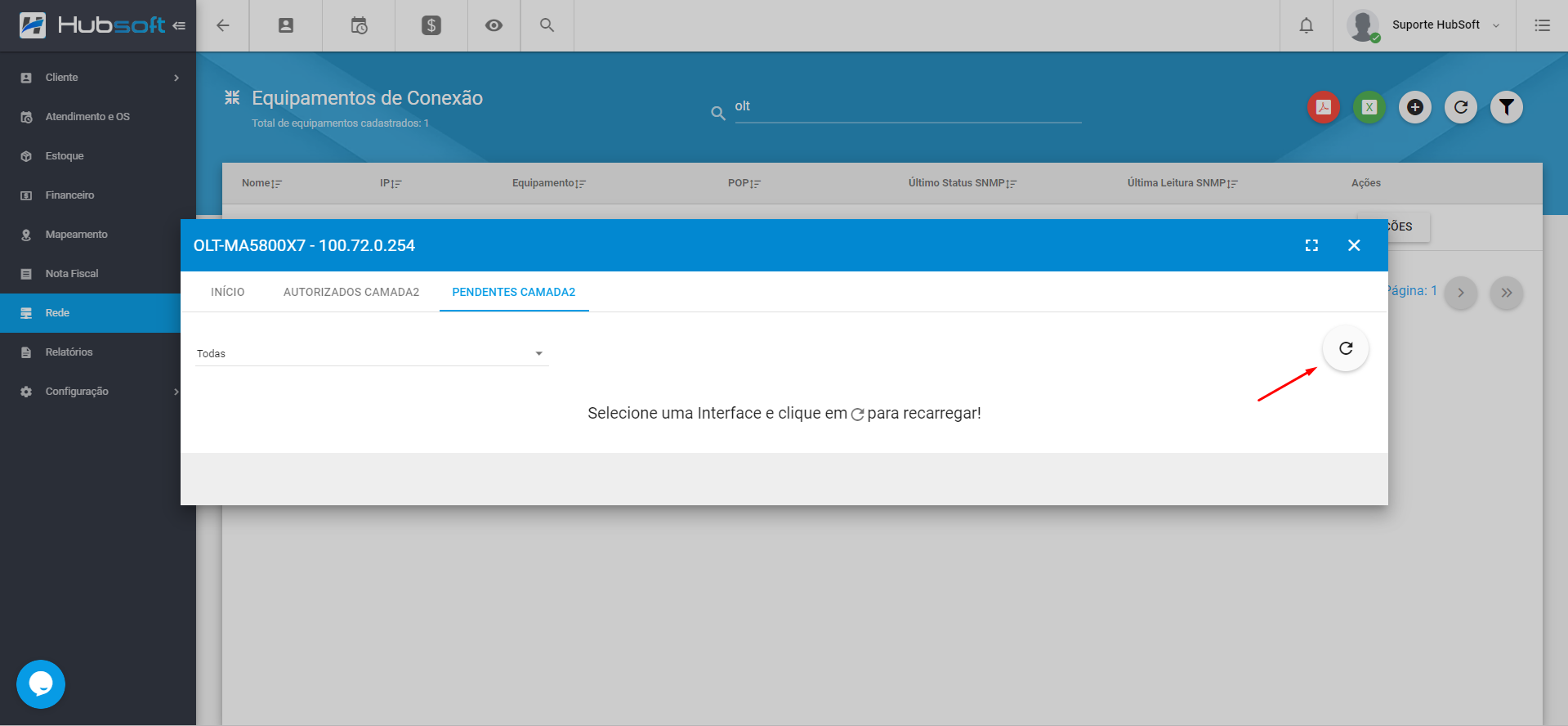1568x726 pixels.
Task: Expand the Cliente sidebar menu
Action: click(98, 78)
